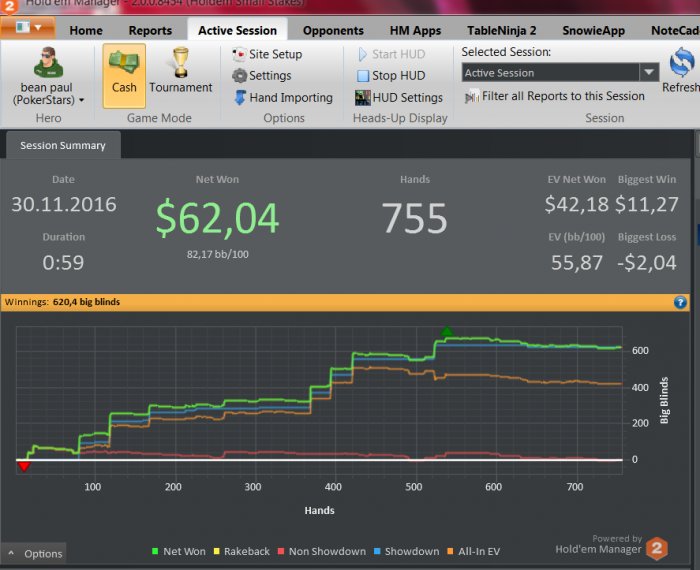The image size is (700, 570).
Task: Open Hand Importing arrow icon
Action: [x=240, y=97]
